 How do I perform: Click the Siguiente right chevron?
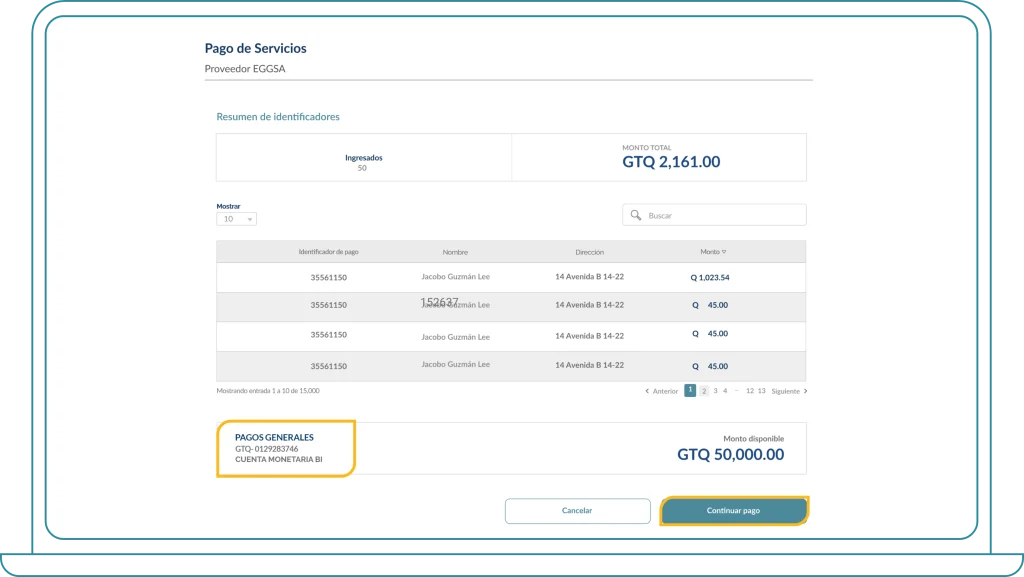click(x=806, y=391)
